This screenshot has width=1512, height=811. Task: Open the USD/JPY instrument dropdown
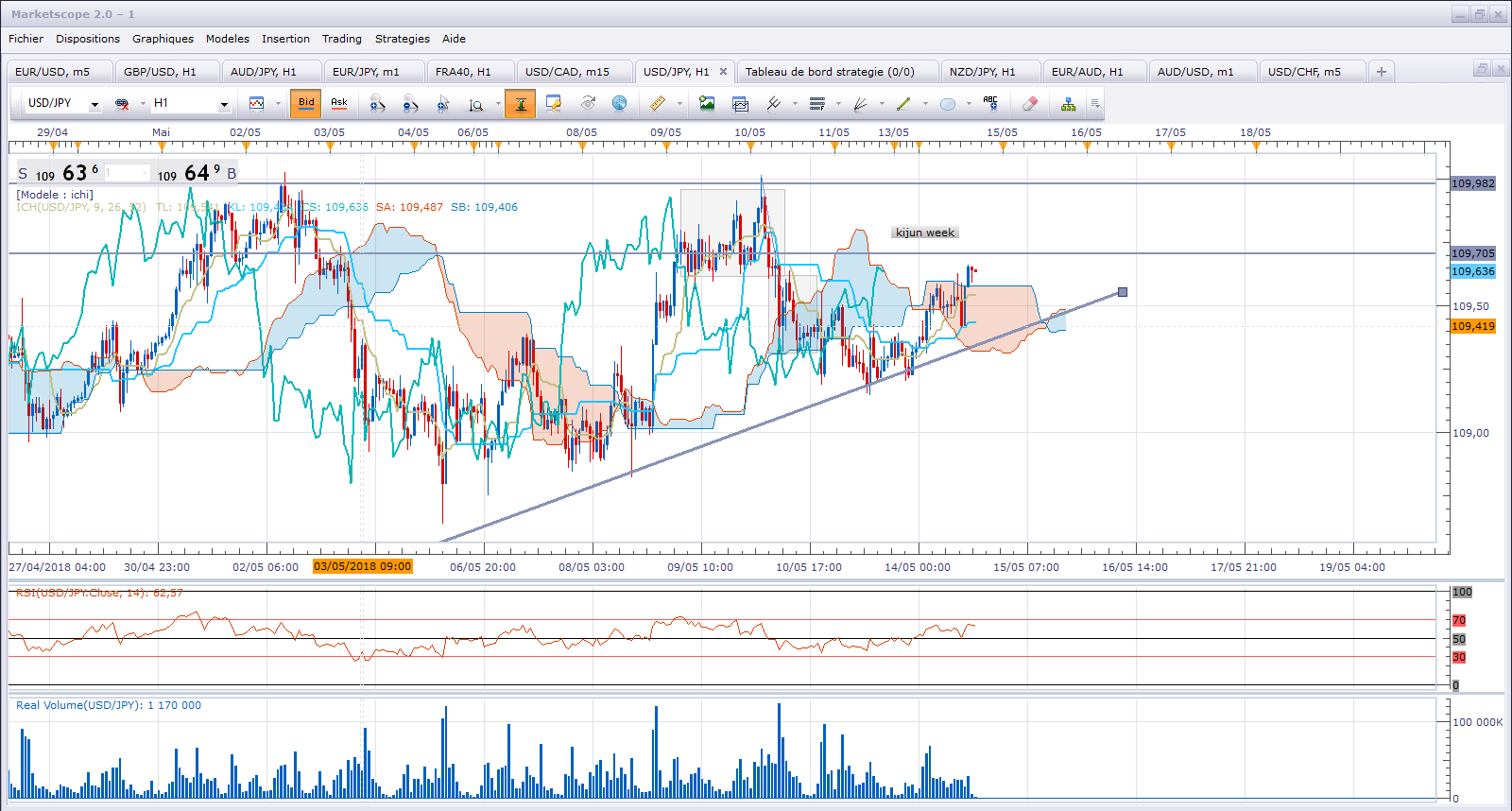(x=94, y=104)
